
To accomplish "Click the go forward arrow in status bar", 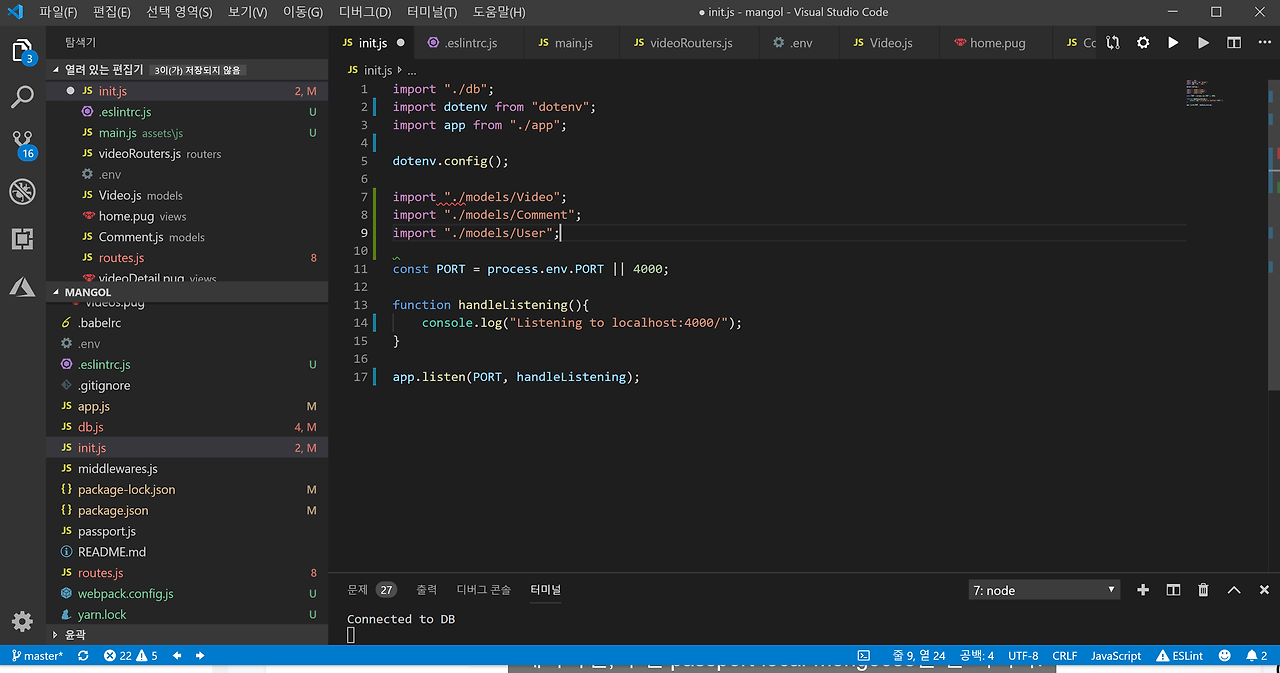I will click(x=200, y=656).
